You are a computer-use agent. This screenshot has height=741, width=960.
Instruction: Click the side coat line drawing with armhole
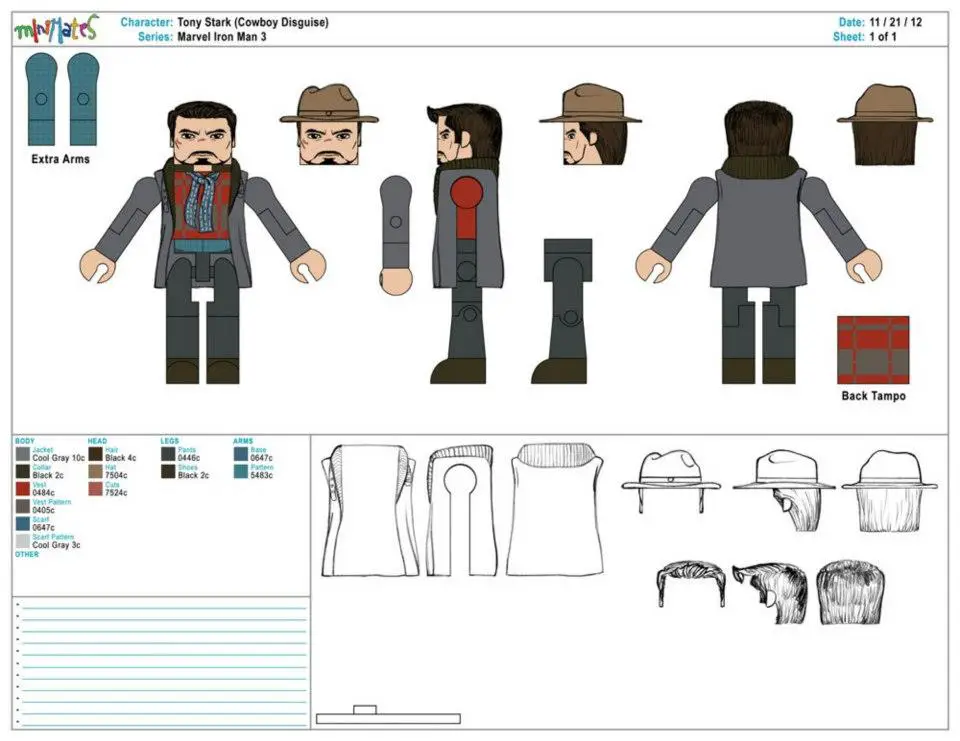coord(462,511)
